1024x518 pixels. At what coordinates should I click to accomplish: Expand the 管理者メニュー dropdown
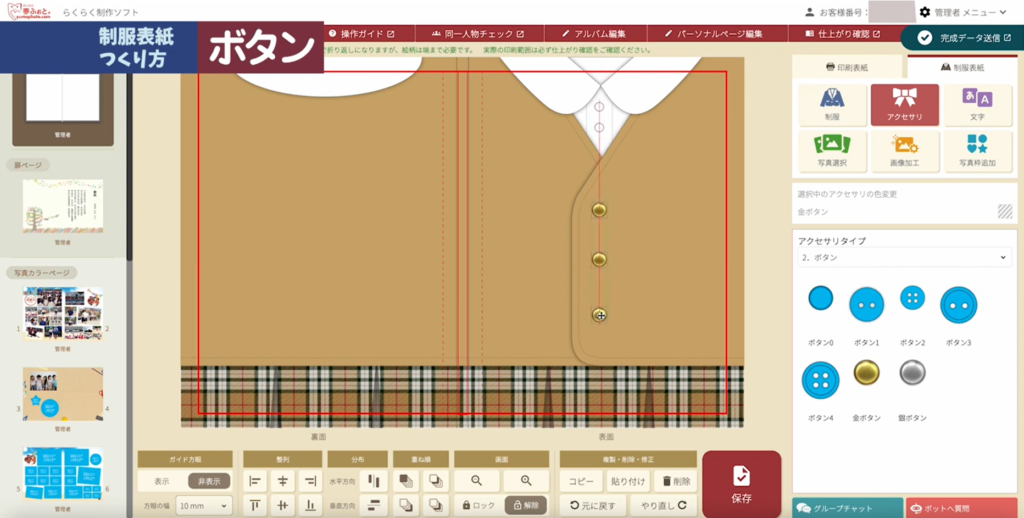tap(963, 12)
